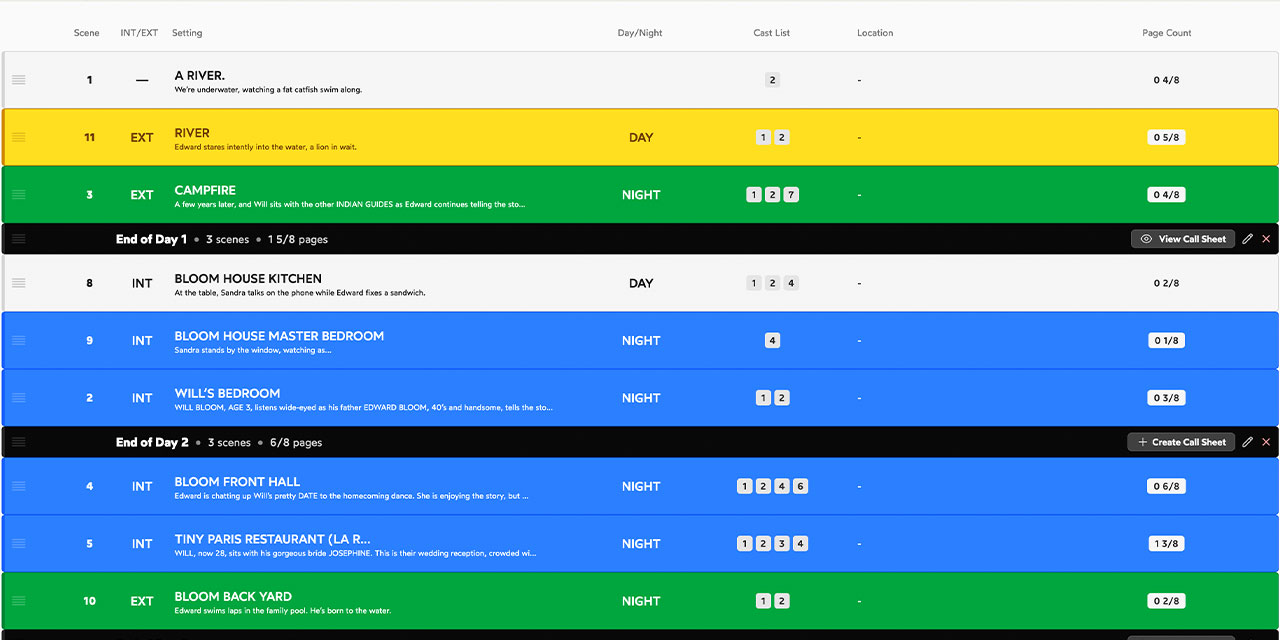
Task: Open View Call Sheet for Day 1
Action: click(1182, 239)
